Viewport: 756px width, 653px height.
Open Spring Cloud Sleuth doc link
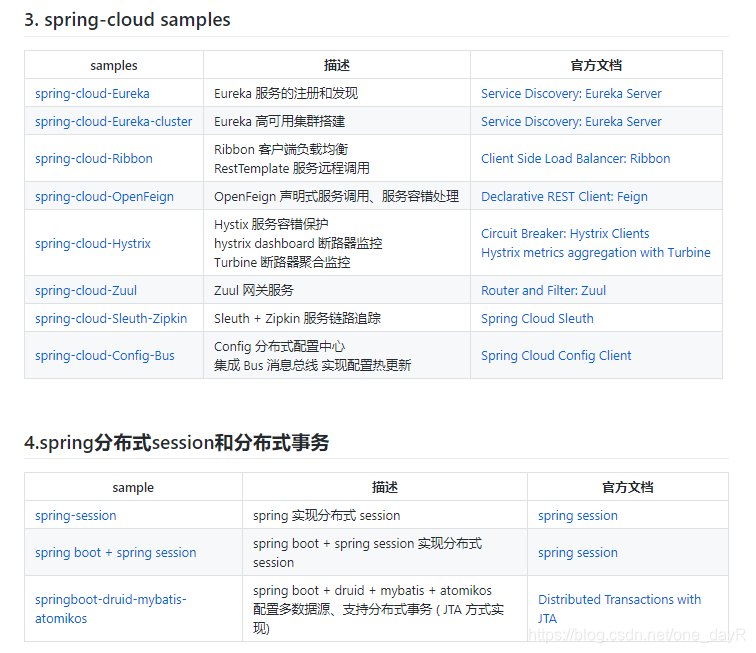[x=537, y=319]
